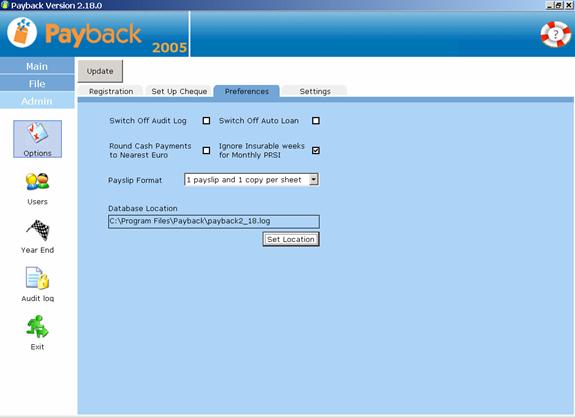Click the title bar application icon
Screen dimensions: 575x418
click(x=5, y=5)
